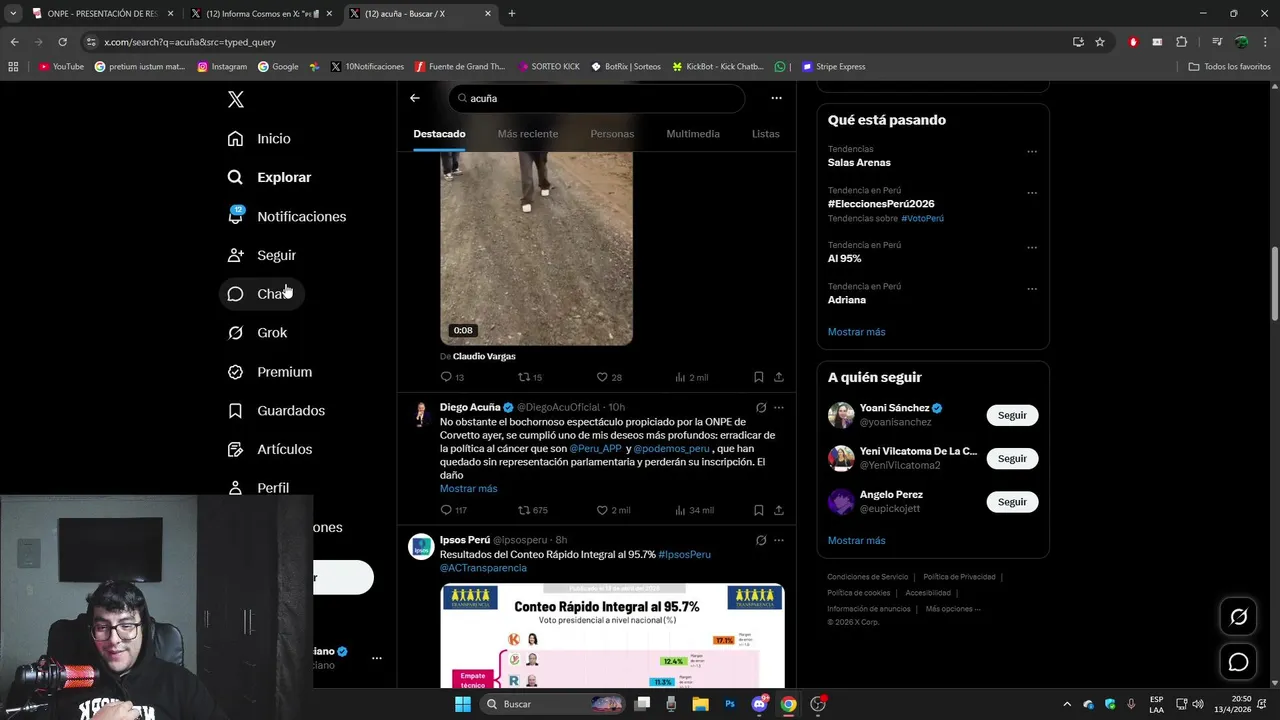Open Ipsos Perú profile name
The image size is (1280, 720).
[465, 540]
